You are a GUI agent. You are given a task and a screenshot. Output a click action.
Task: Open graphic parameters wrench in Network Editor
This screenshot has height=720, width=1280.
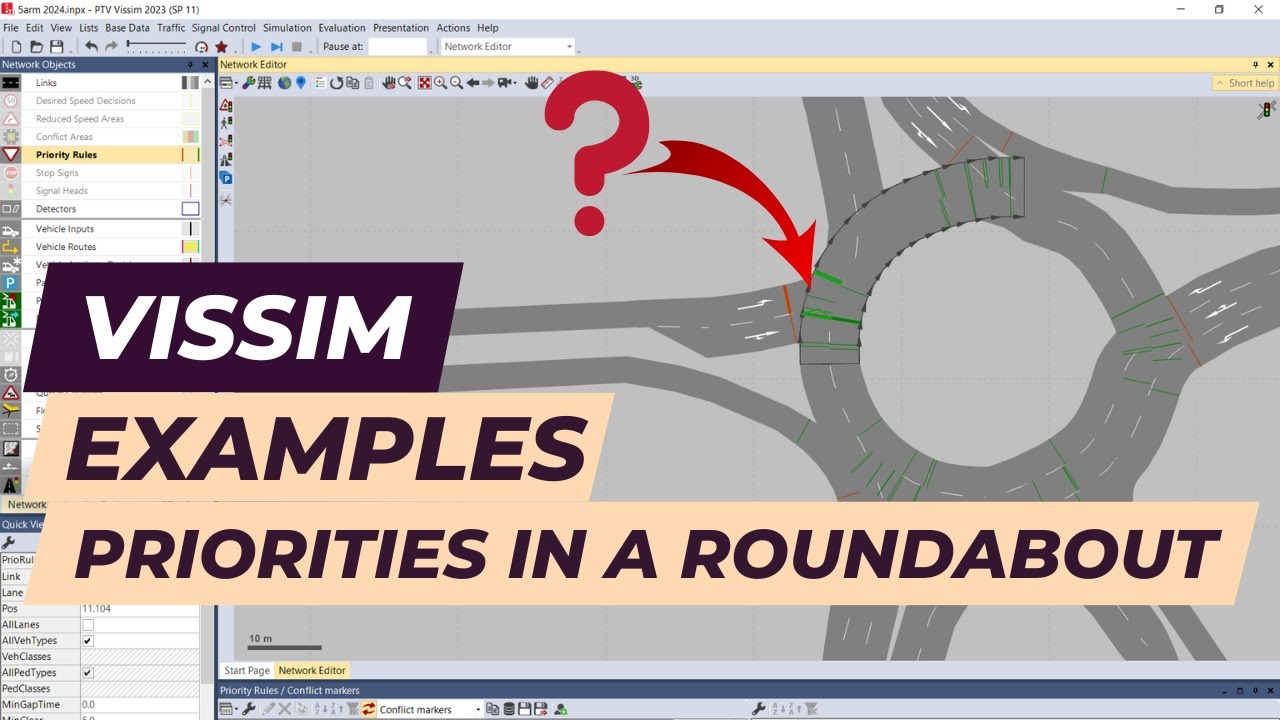(x=247, y=83)
